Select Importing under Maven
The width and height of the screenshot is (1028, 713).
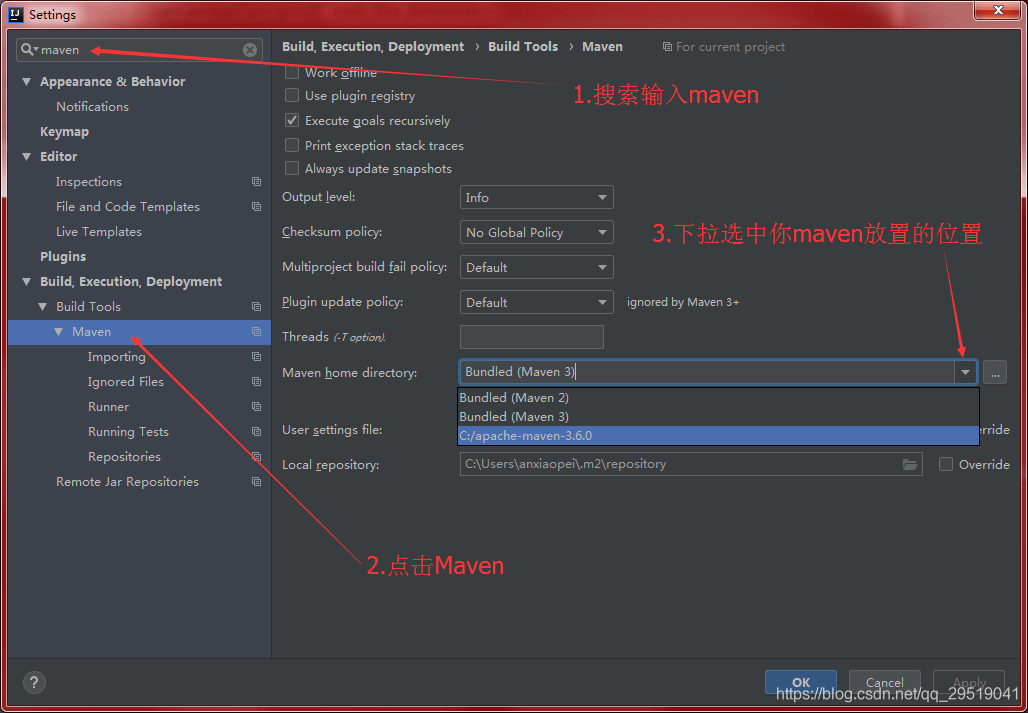pyautogui.click(x=117, y=356)
